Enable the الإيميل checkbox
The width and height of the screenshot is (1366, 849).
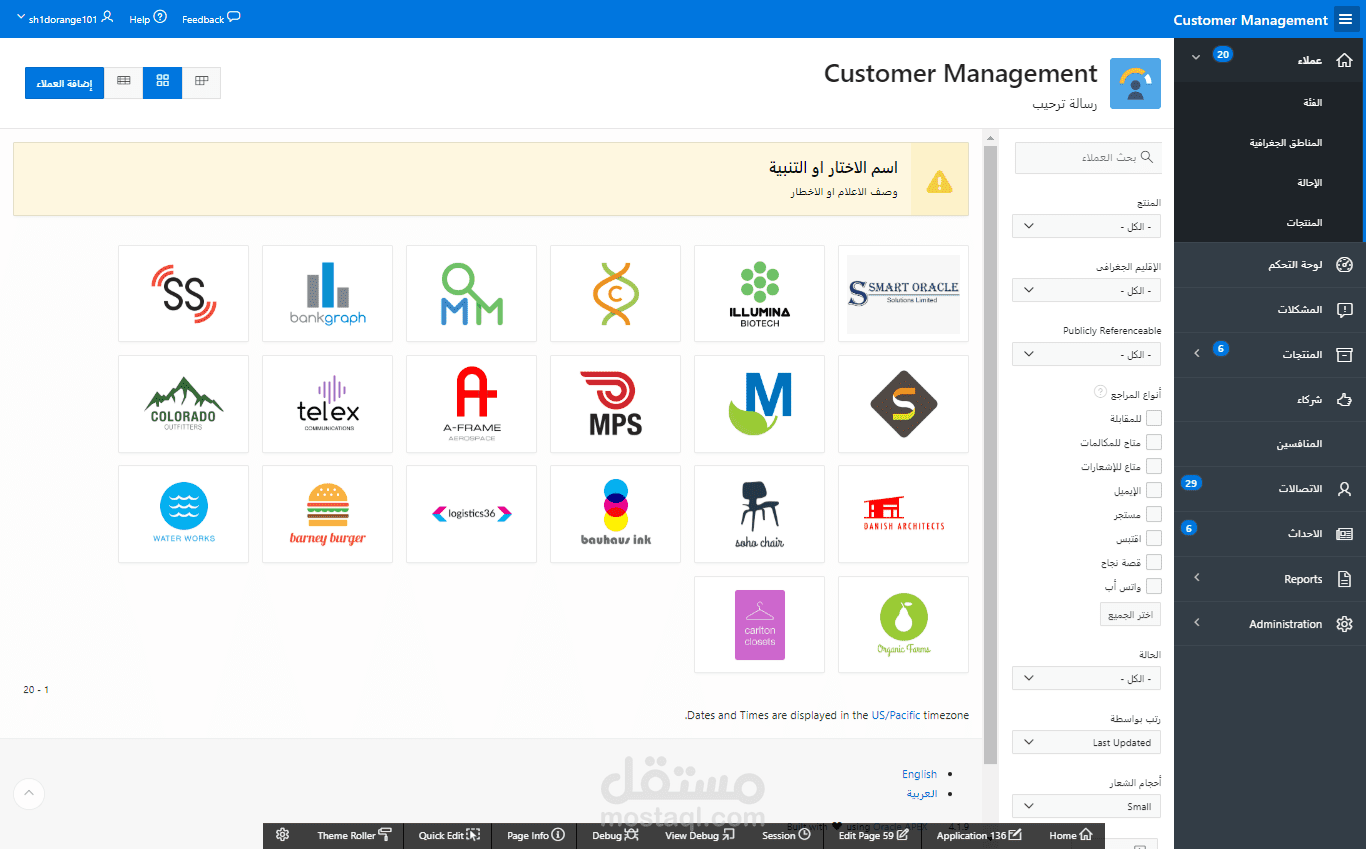click(1154, 490)
